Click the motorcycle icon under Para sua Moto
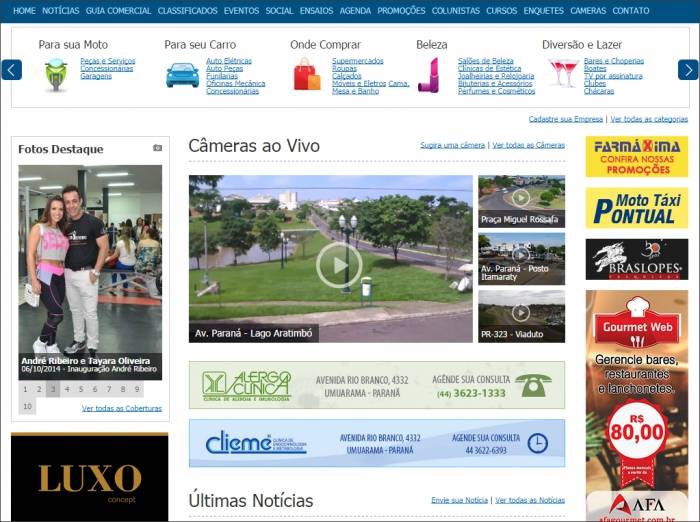This screenshot has width=700, height=522. 56,75
